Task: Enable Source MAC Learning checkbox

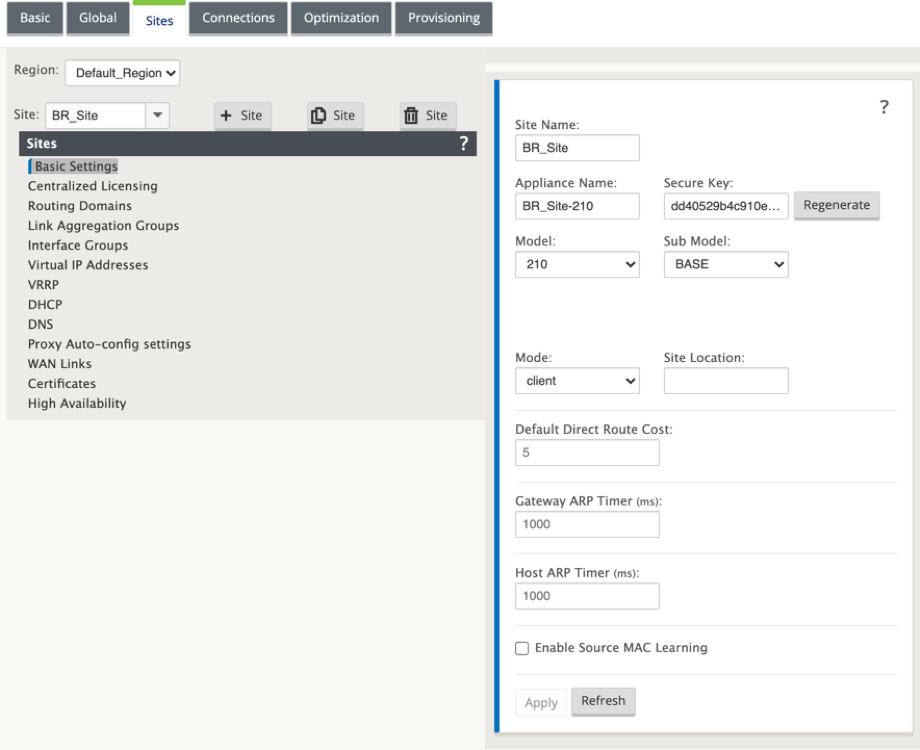Action: (x=522, y=648)
